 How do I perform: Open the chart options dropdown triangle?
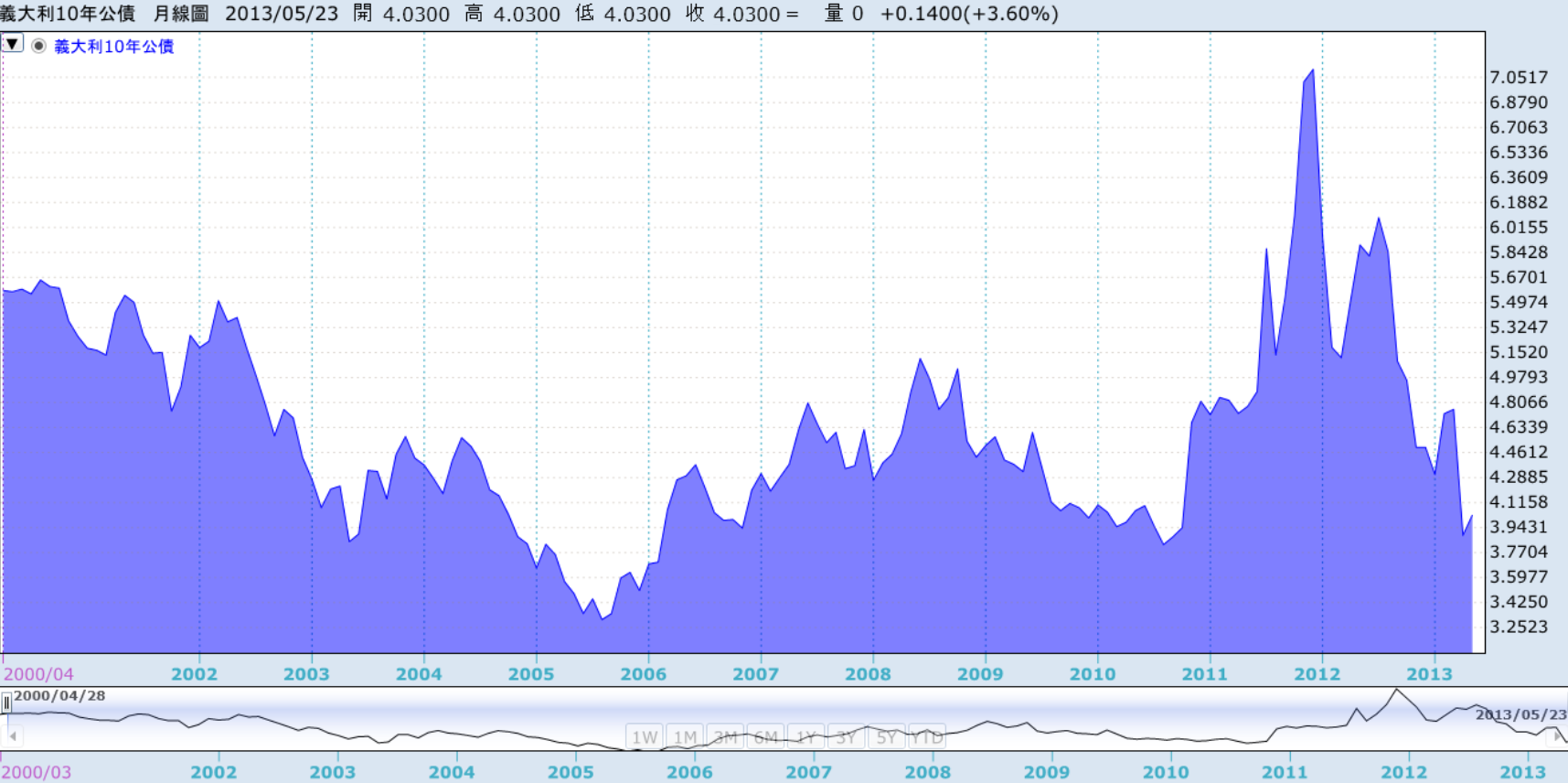coord(12,43)
